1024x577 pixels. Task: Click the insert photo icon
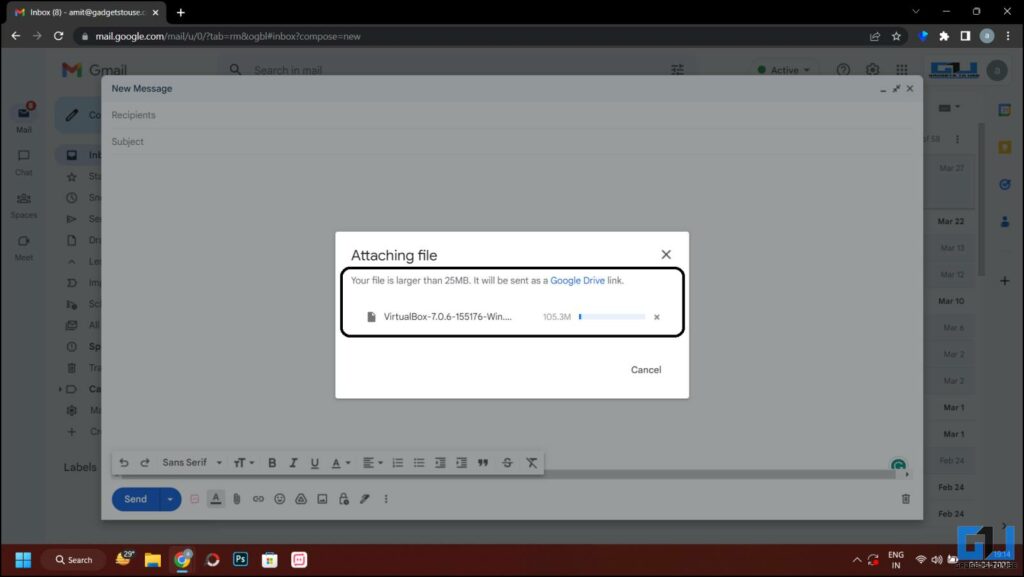click(322, 499)
